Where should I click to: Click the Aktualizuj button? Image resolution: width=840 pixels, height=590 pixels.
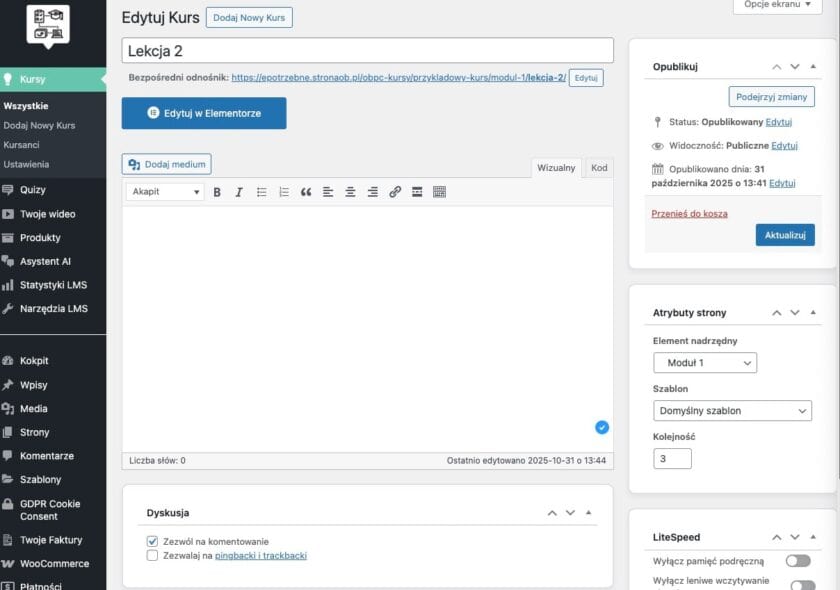click(786, 234)
